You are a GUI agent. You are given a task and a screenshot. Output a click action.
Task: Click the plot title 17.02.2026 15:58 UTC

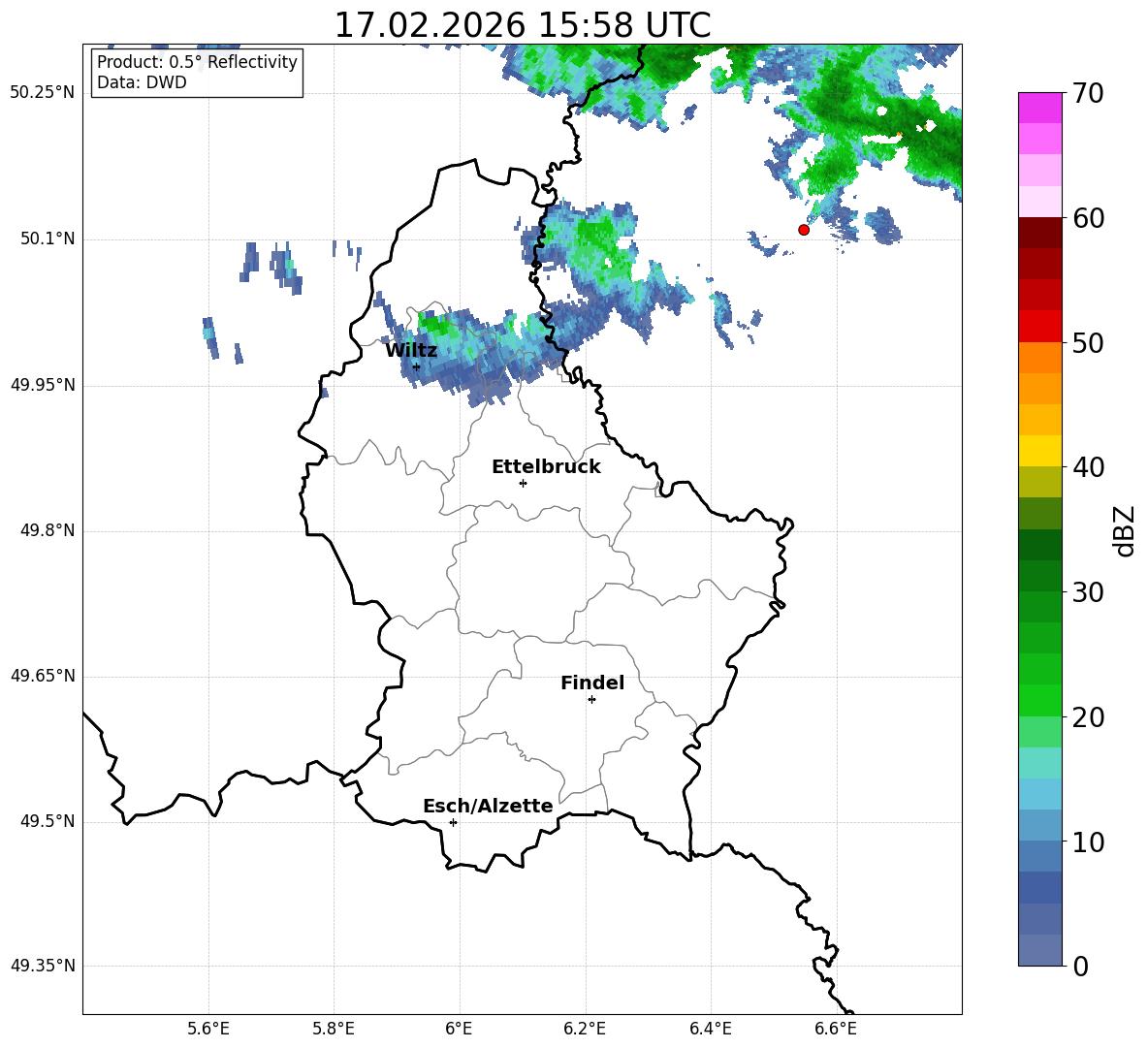coord(522,25)
